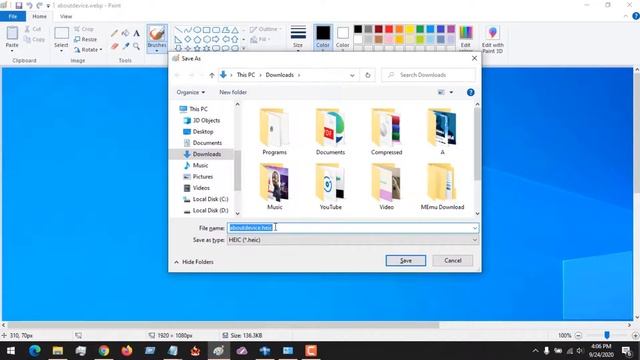Open the Rotate dropdown in Paint
Screen dimensions: 640x360
pyautogui.click(x=88, y=49)
